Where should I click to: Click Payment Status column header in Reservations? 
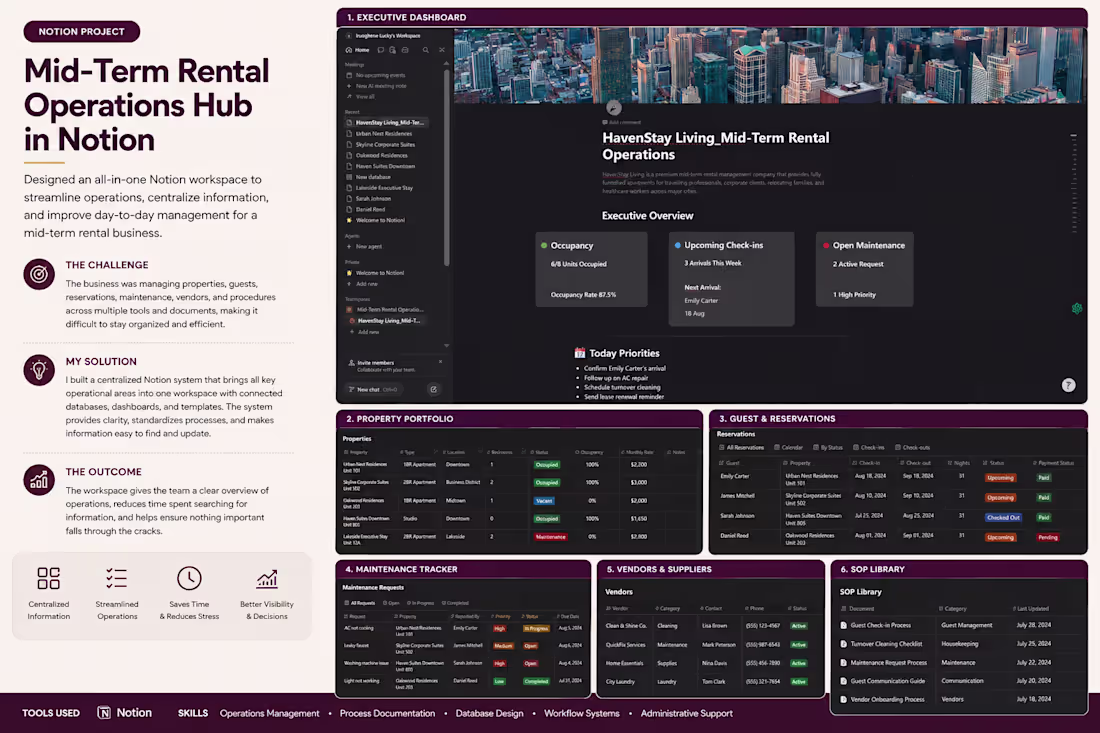[x=1054, y=463]
